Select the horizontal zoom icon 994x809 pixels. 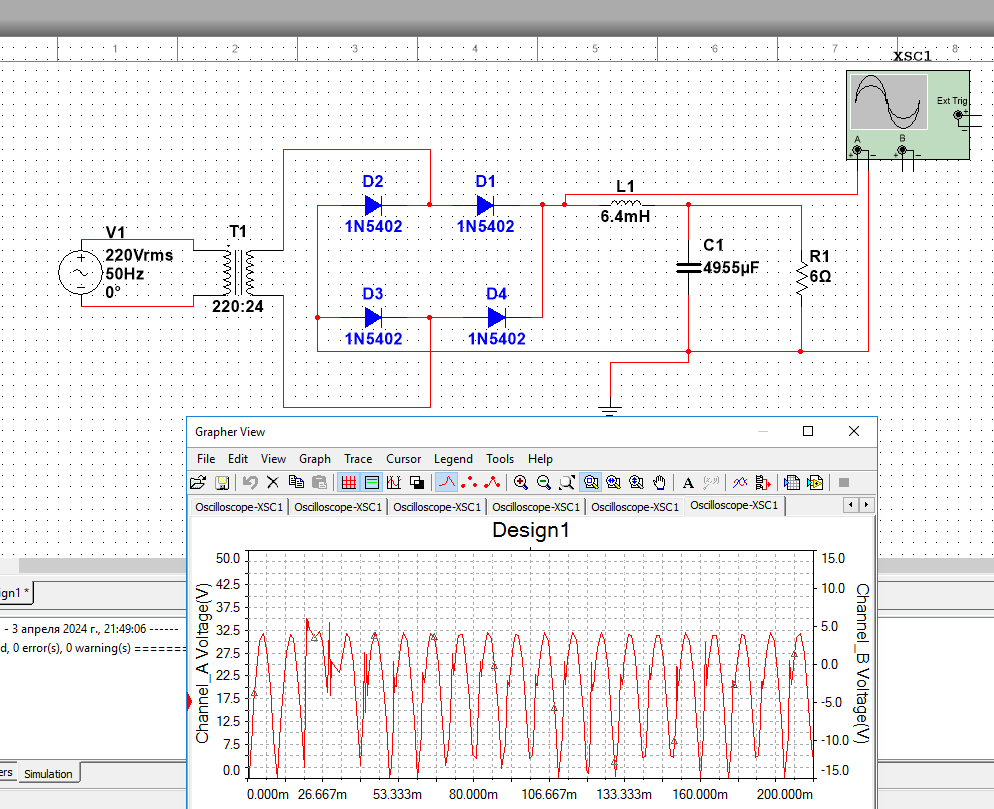(x=613, y=483)
